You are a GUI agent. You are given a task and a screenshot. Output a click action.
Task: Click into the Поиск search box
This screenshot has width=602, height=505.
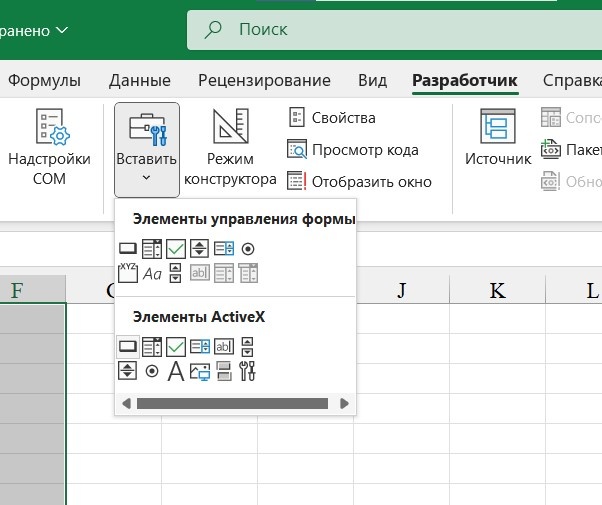tap(394, 30)
